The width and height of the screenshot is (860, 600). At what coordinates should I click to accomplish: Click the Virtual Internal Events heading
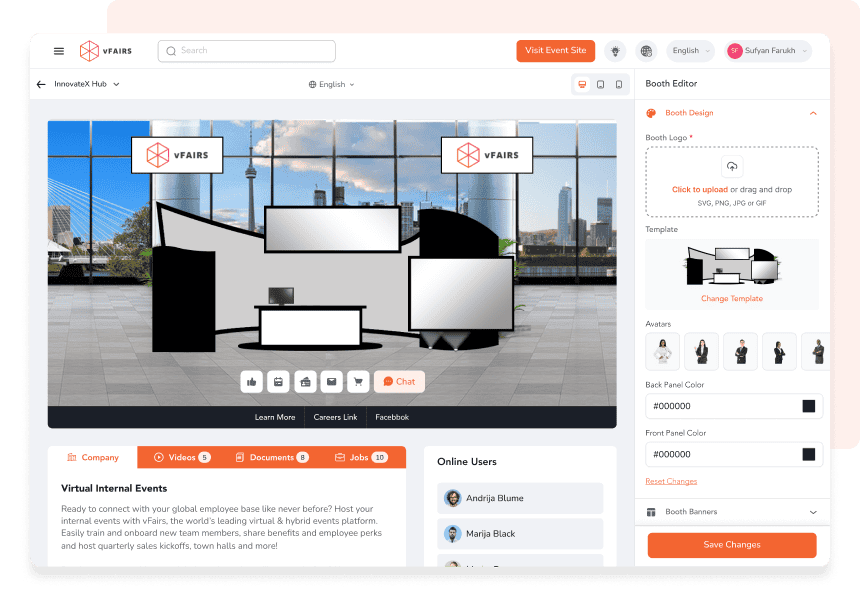114,489
